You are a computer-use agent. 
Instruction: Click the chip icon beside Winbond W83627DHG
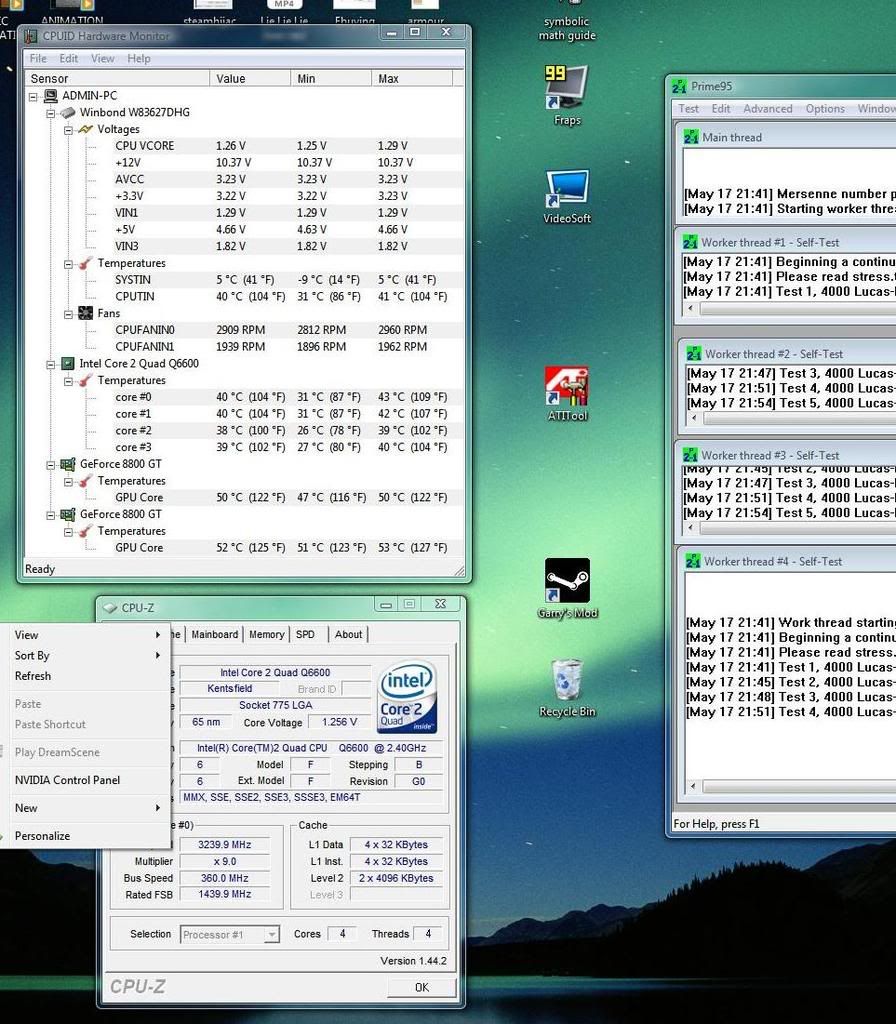pos(68,112)
